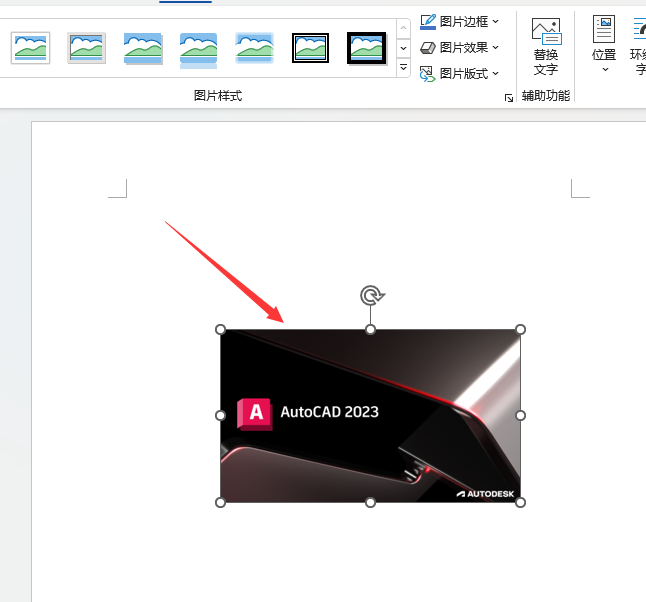Open the 图片版式 dropdown arrow
Viewport: 646px width, 602px height.
coord(496,74)
